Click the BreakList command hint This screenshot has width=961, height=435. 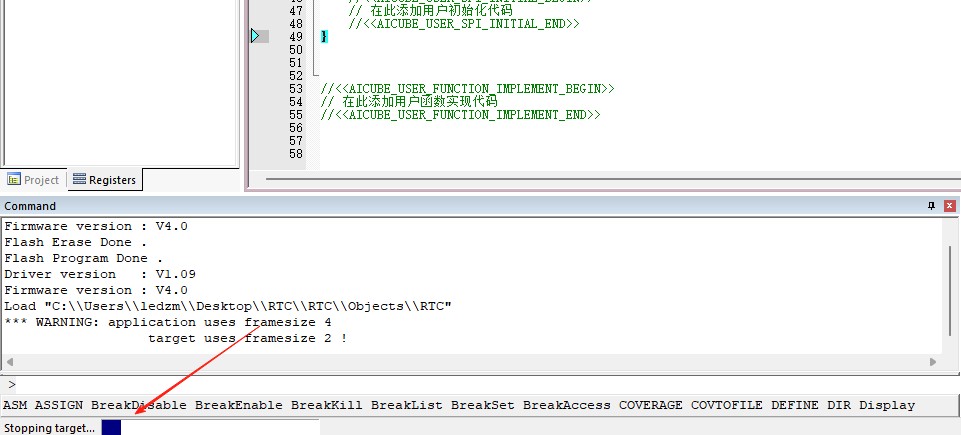point(407,405)
